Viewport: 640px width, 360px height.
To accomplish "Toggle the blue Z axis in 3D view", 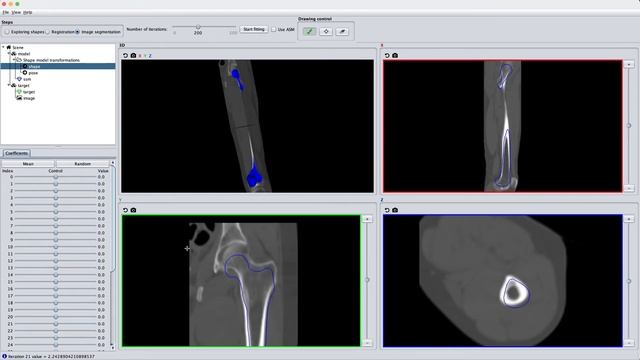I will 150,56.
